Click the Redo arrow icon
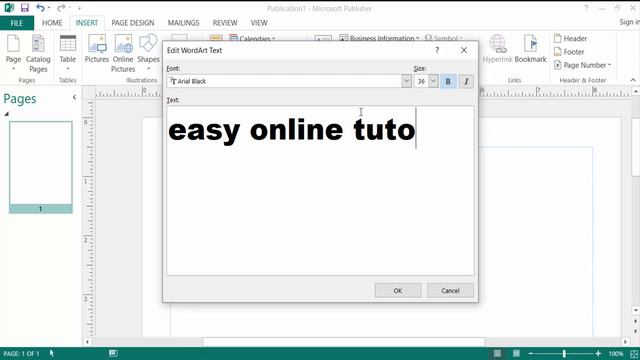Image resolution: width=640 pixels, height=360 pixels. click(x=61, y=8)
